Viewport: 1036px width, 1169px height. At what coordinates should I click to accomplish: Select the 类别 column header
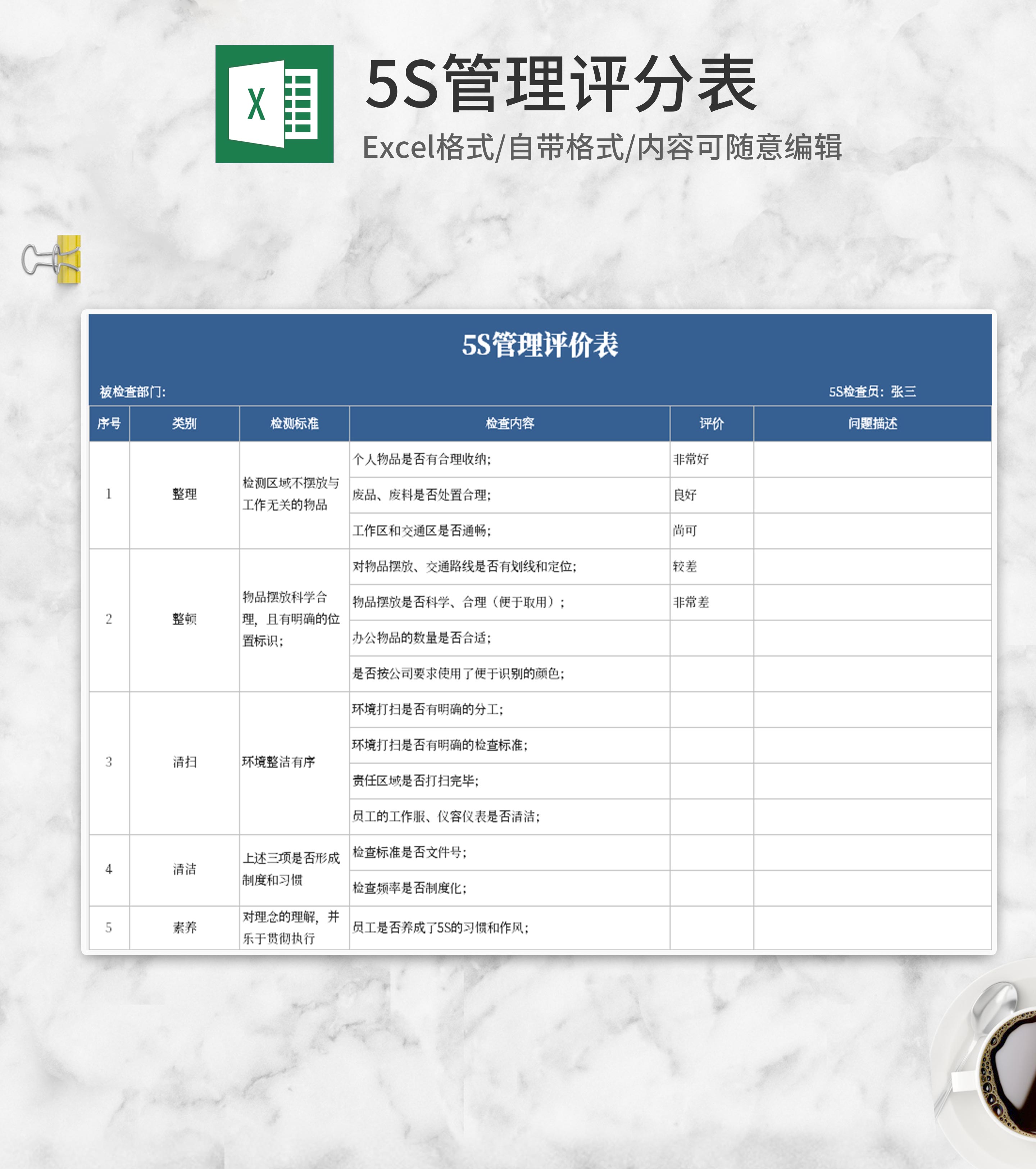(184, 423)
